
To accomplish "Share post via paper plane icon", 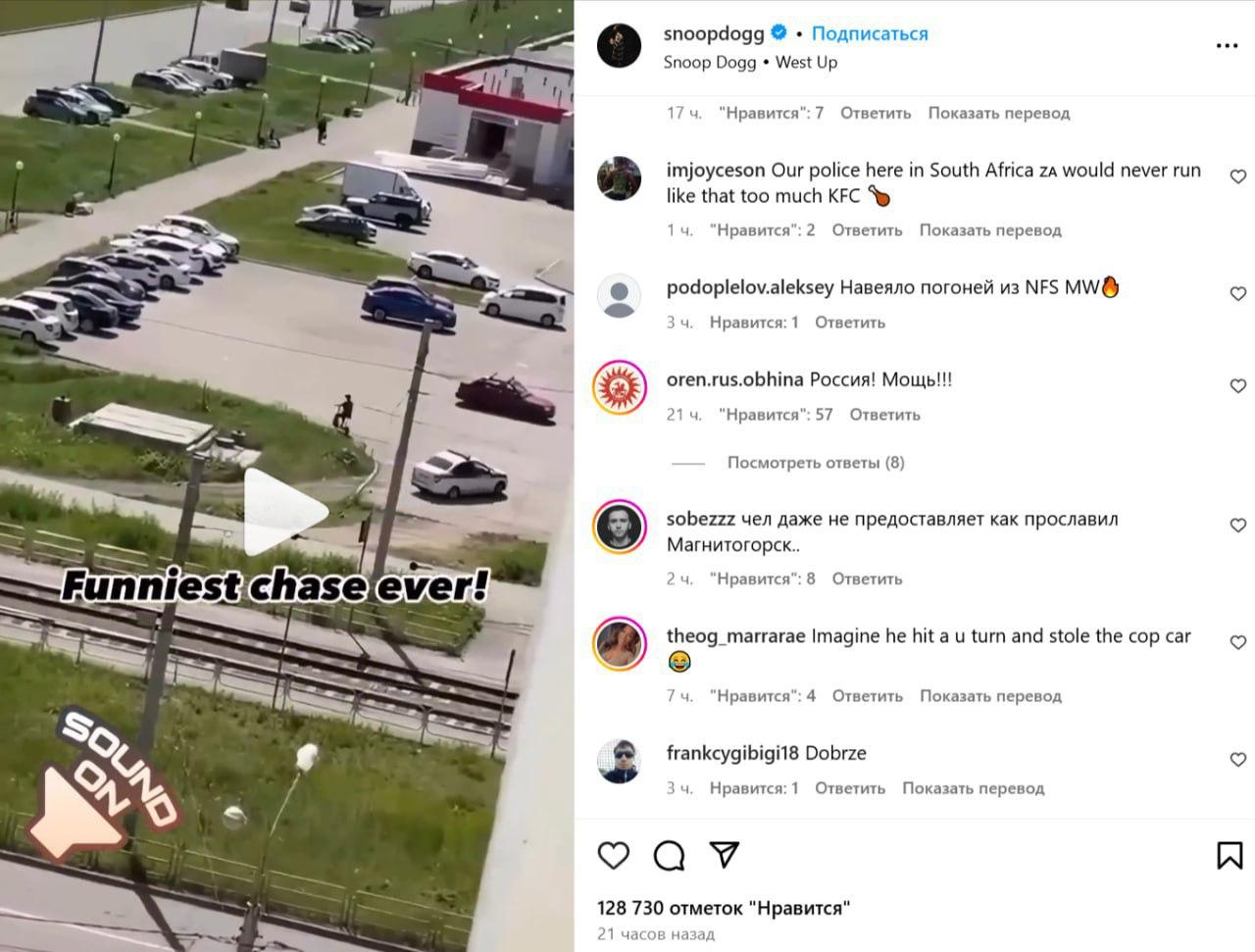I will (725, 855).
